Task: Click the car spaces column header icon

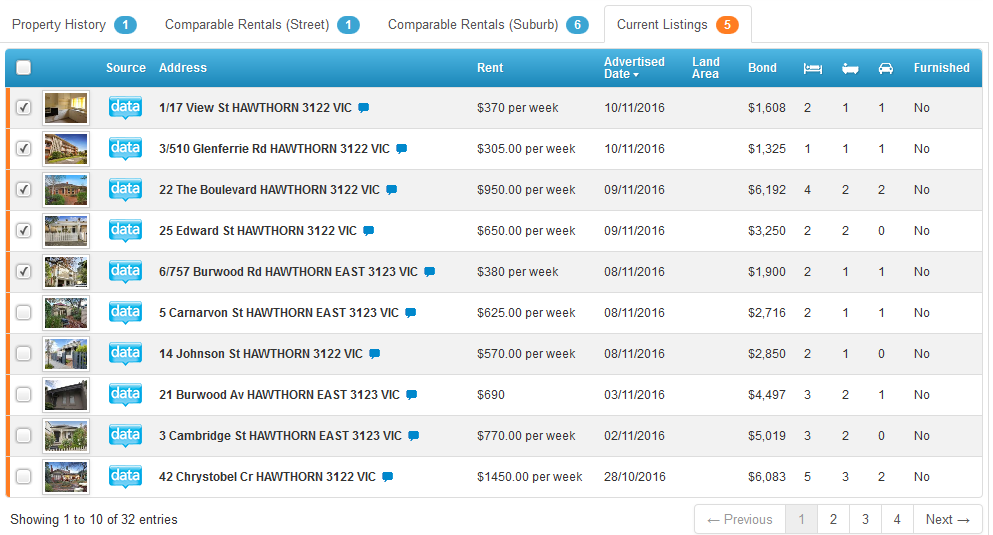Action: coord(885,68)
